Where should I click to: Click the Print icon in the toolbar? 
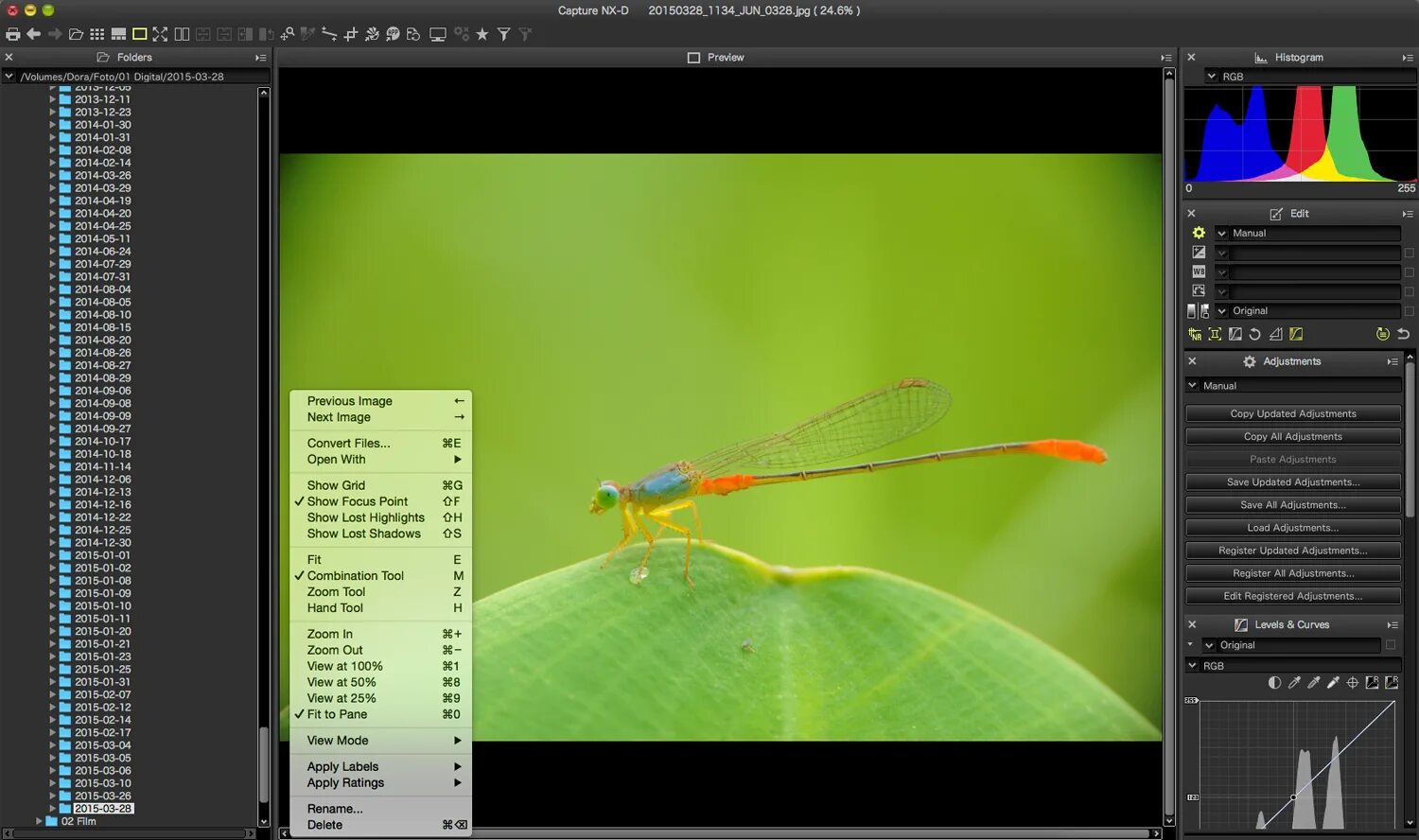point(13,34)
